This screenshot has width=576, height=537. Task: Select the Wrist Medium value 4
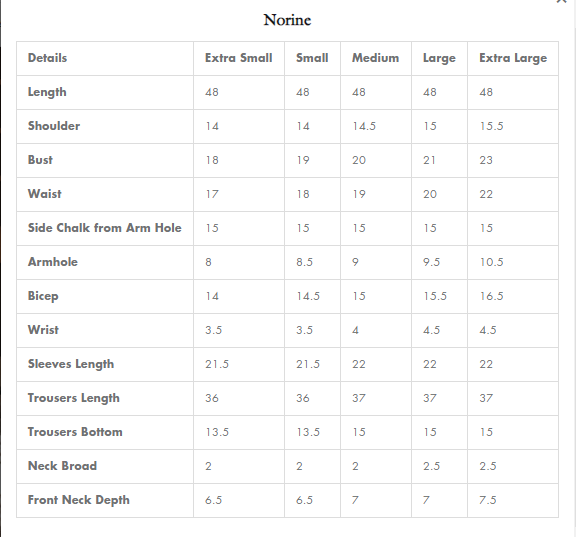point(355,330)
